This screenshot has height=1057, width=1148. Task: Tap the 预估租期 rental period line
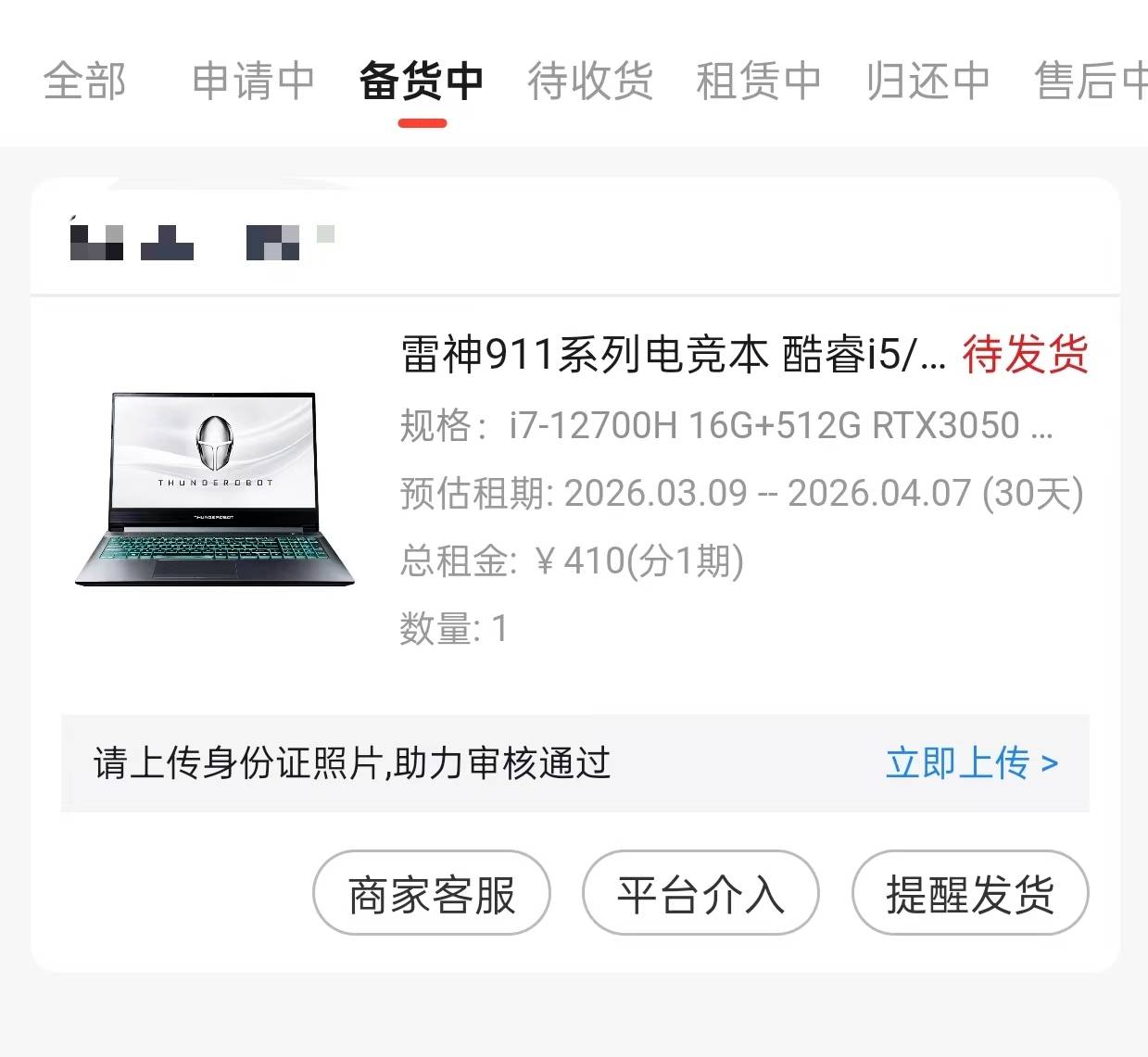[x=741, y=494]
